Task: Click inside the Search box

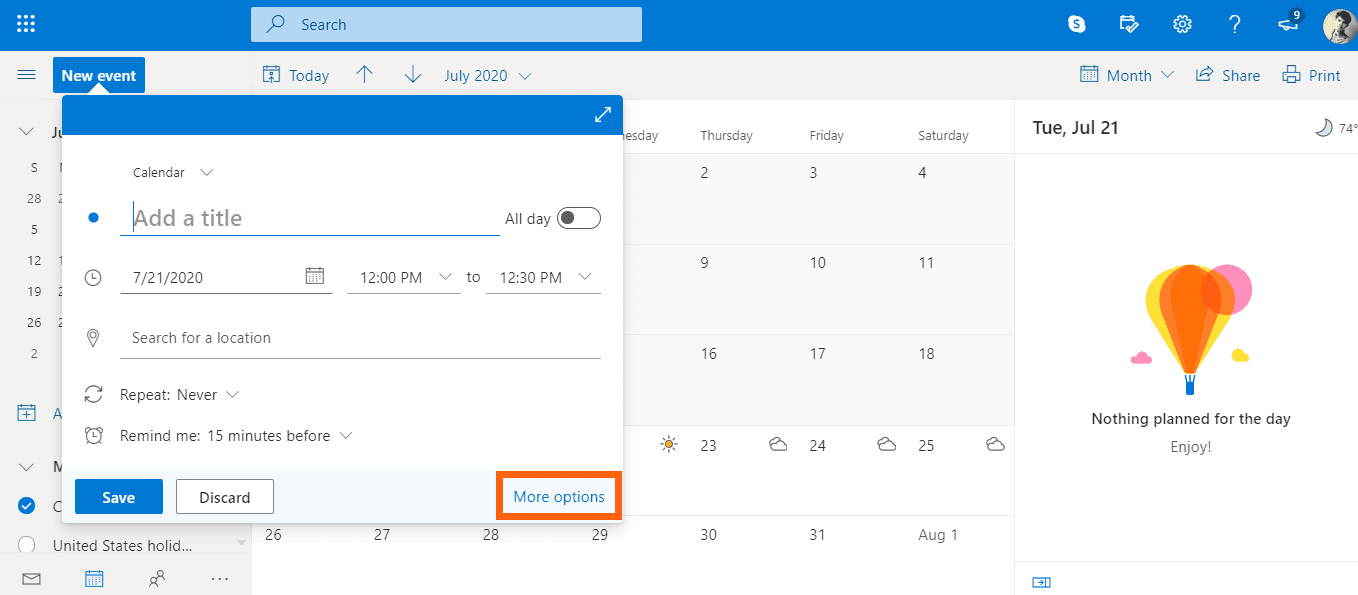Action: coord(446,23)
